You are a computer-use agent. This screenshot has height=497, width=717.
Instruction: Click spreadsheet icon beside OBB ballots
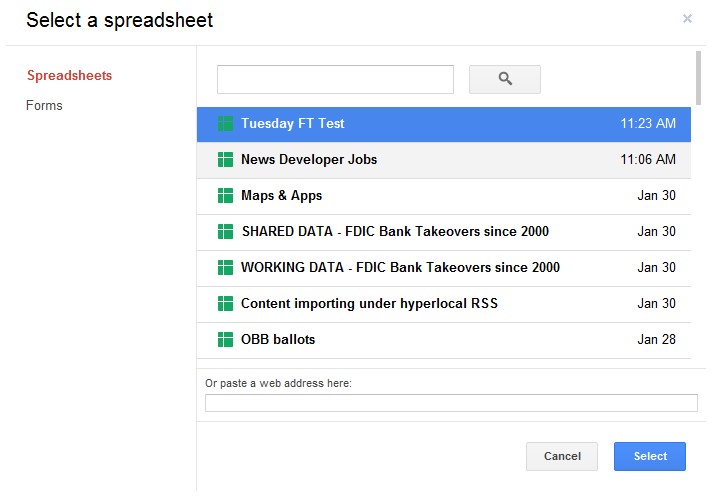point(225,340)
